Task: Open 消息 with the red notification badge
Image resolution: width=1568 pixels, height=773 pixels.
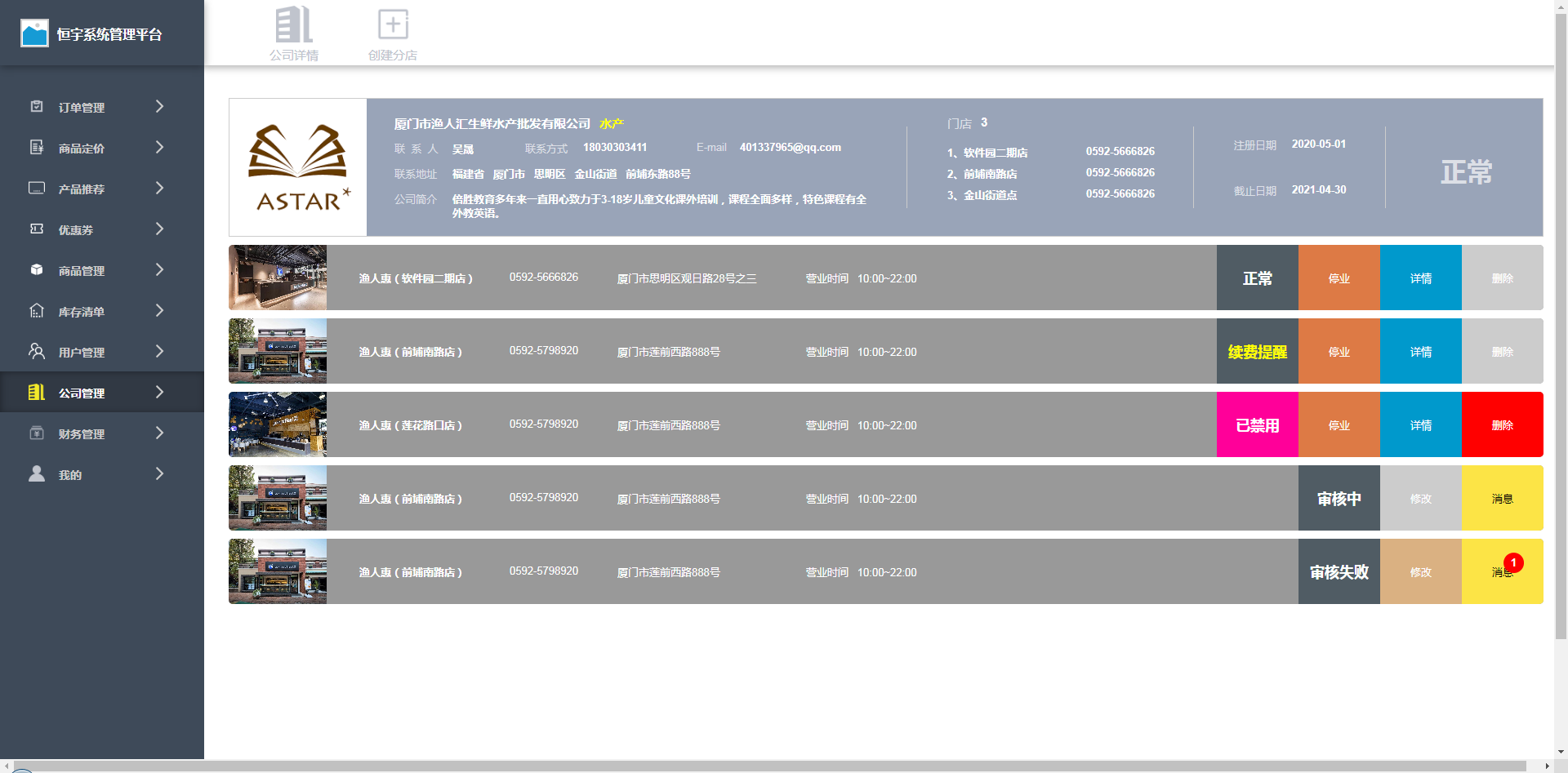Action: click(x=1503, y=571)
